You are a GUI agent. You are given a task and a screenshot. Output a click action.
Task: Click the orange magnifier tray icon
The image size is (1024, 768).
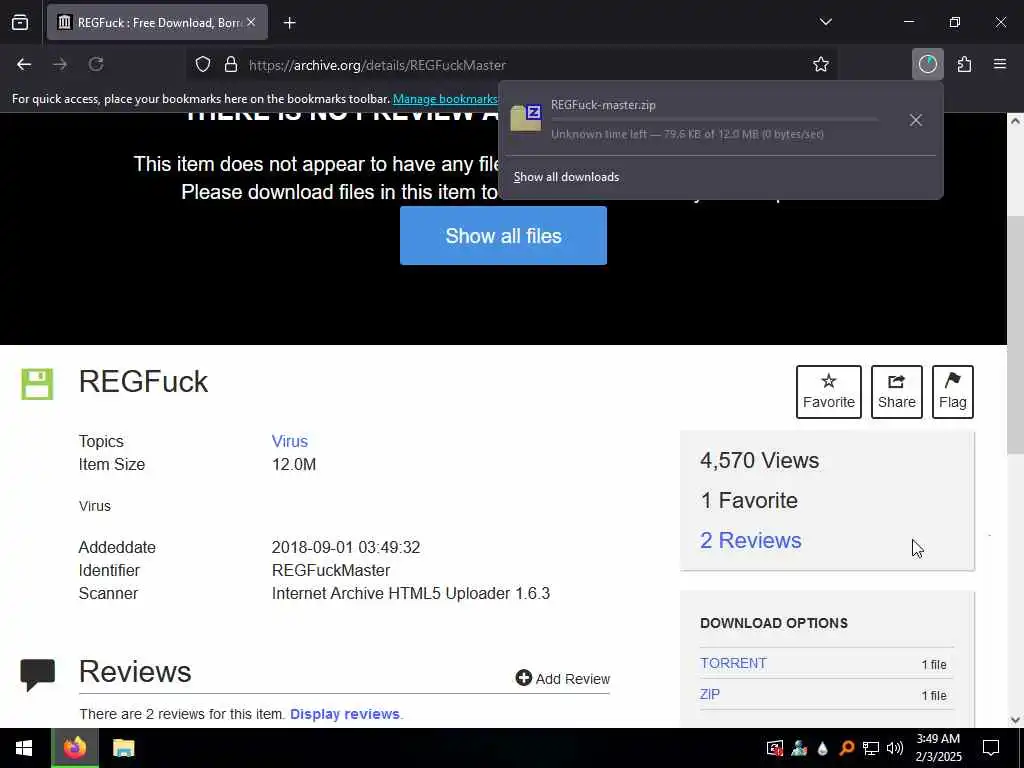point(847,748)
